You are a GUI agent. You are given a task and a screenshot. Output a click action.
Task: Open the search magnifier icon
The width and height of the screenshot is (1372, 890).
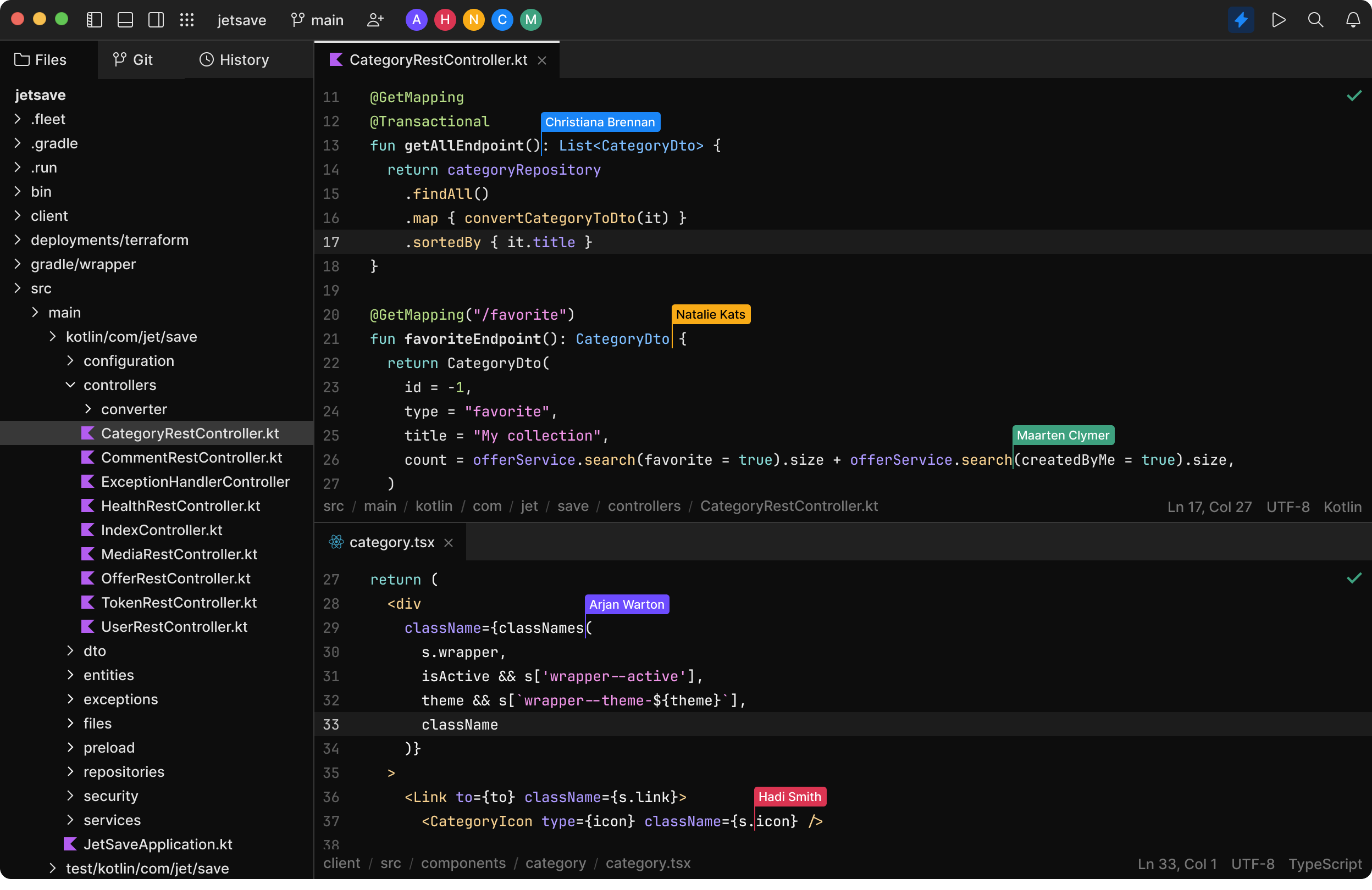coord(1315,19)
